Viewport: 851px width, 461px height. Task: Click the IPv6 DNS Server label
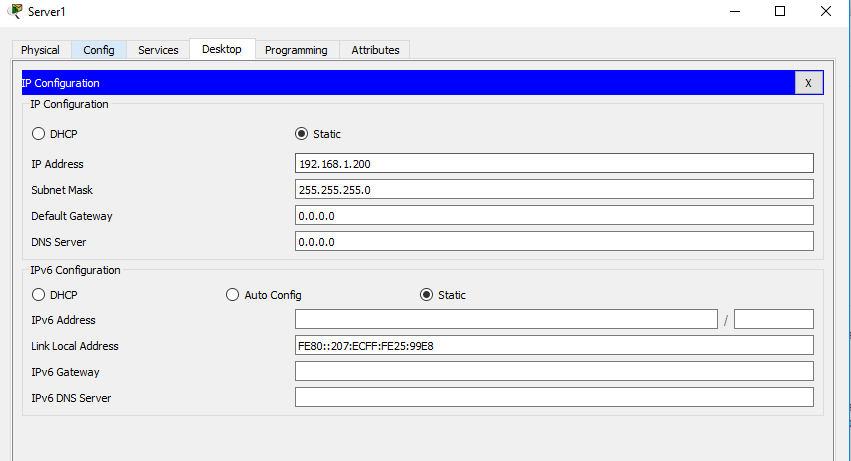coord(71,398)
